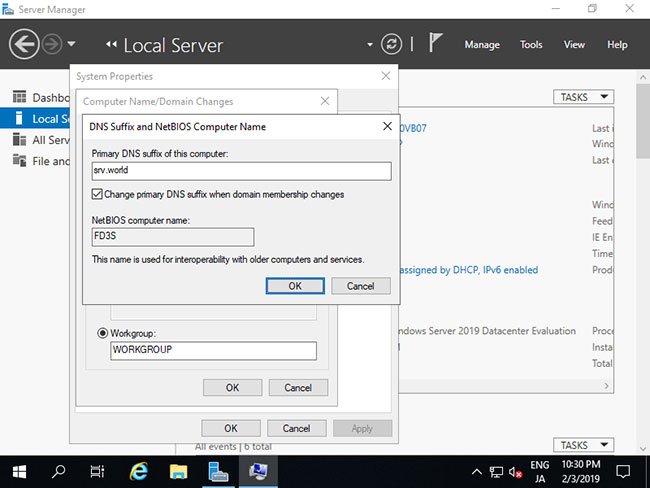Open navigation history dropdown arrow
This screenshot has width=650, height=488.
(x=71, y=43)
